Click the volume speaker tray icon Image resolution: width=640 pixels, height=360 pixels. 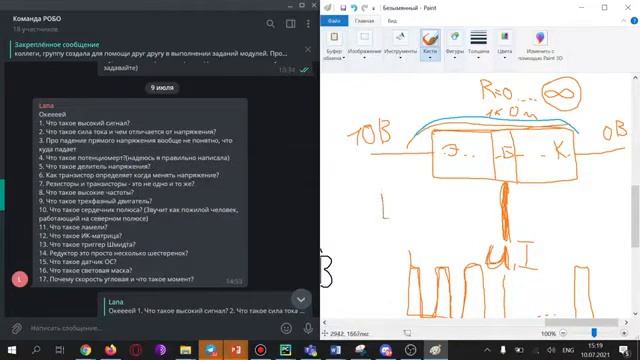pos(551,350)
